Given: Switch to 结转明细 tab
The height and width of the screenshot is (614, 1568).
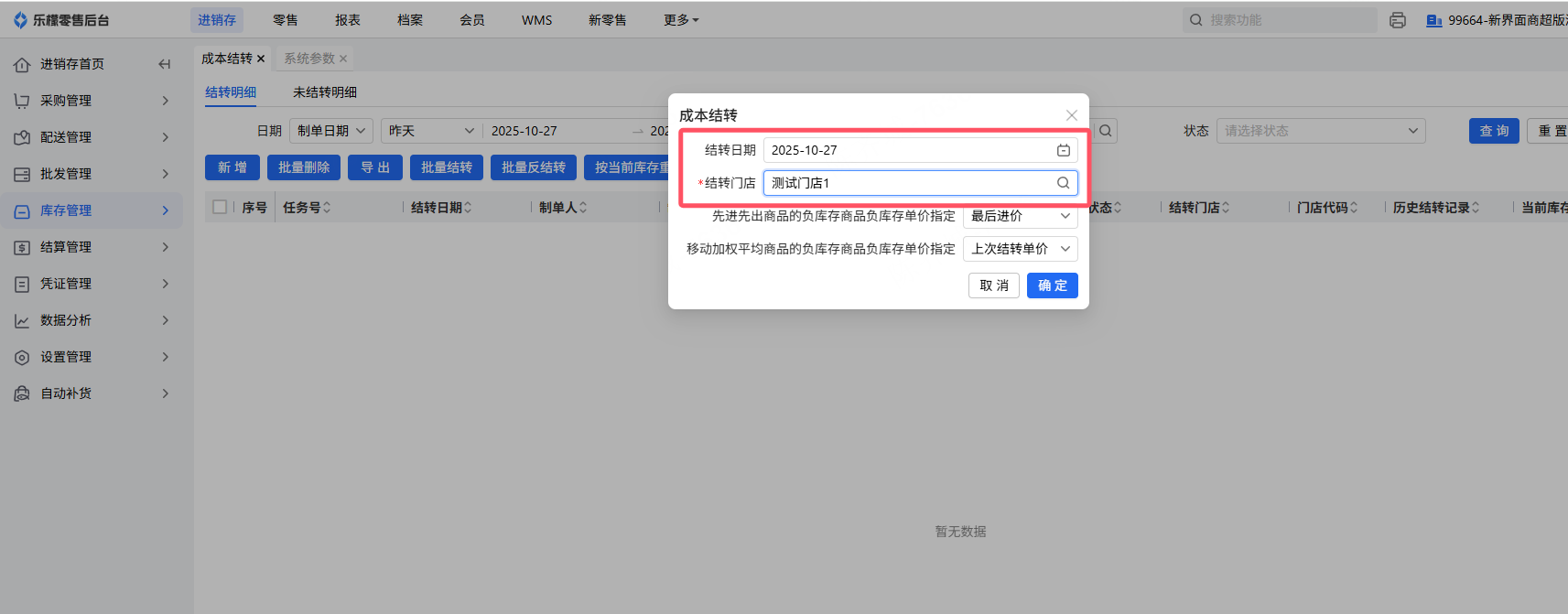Looking at the screenshot, I should 231,92.
